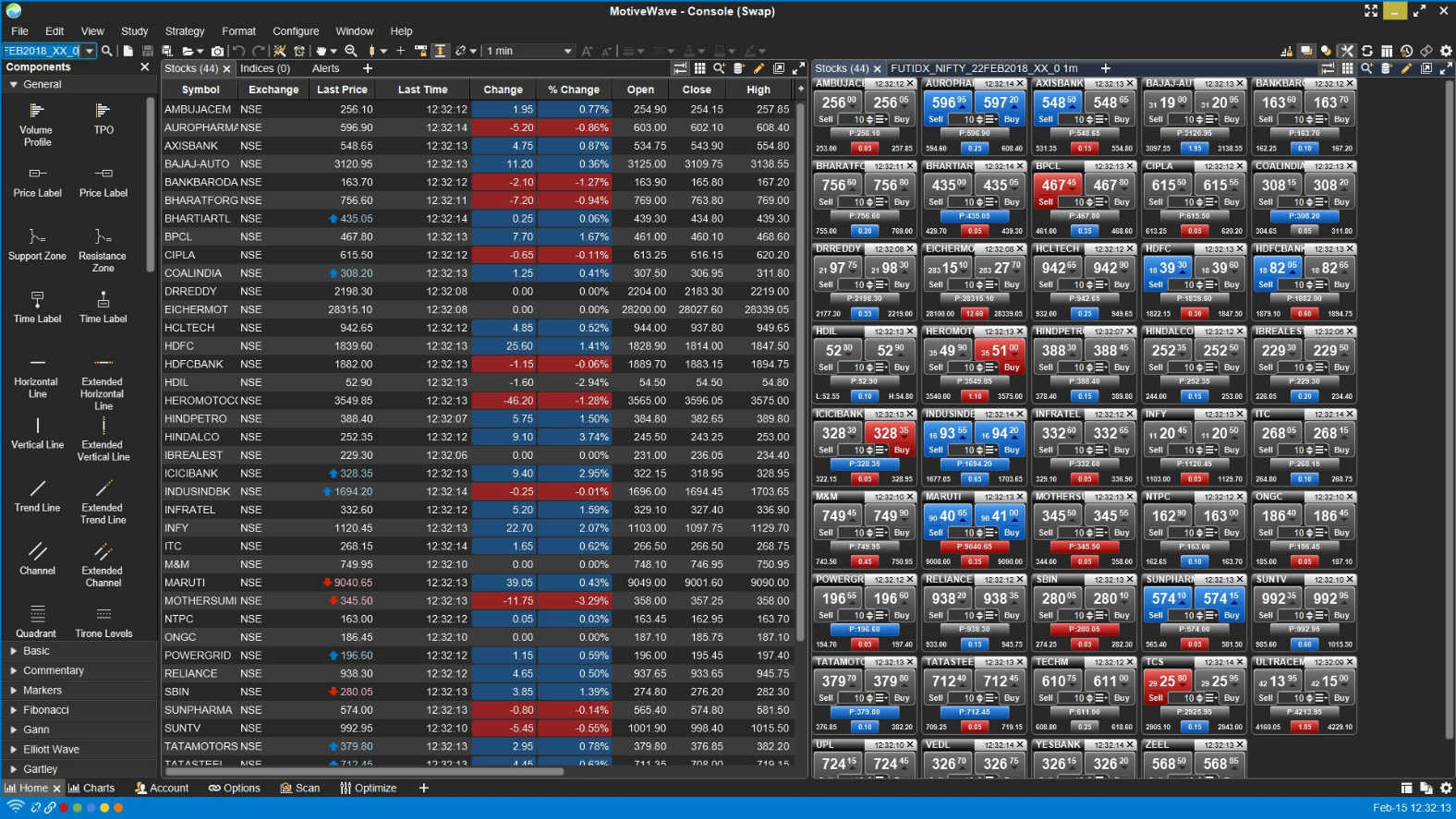Image resolution: width=1456 pixels, height=819 pixels.
Task: Add a new tab in left panel
Action: coord(367,68)
